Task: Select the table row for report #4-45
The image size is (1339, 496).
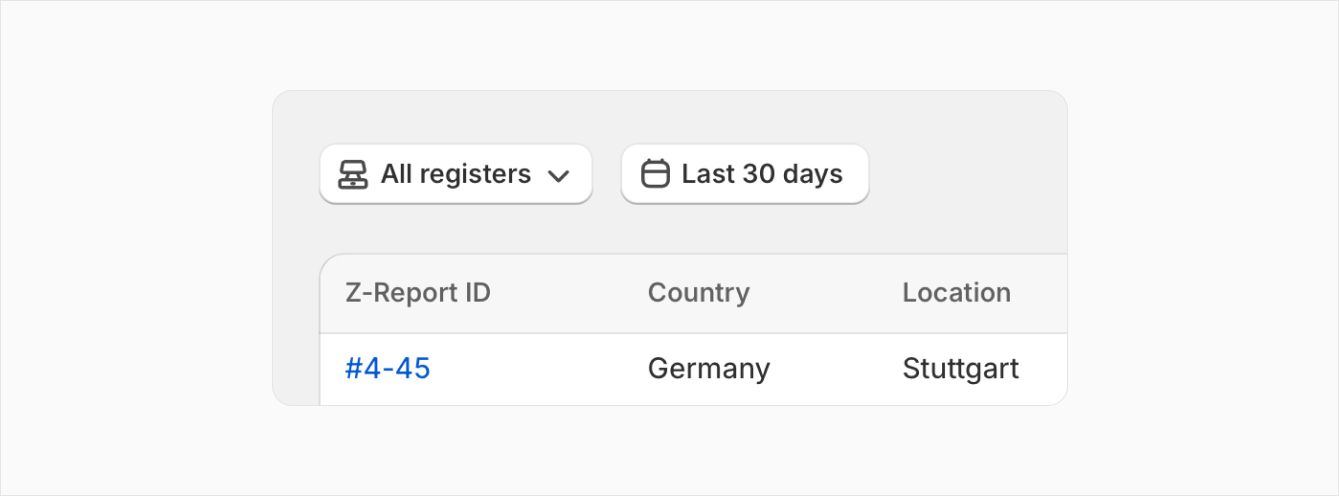Action: (x=694, y=369)
